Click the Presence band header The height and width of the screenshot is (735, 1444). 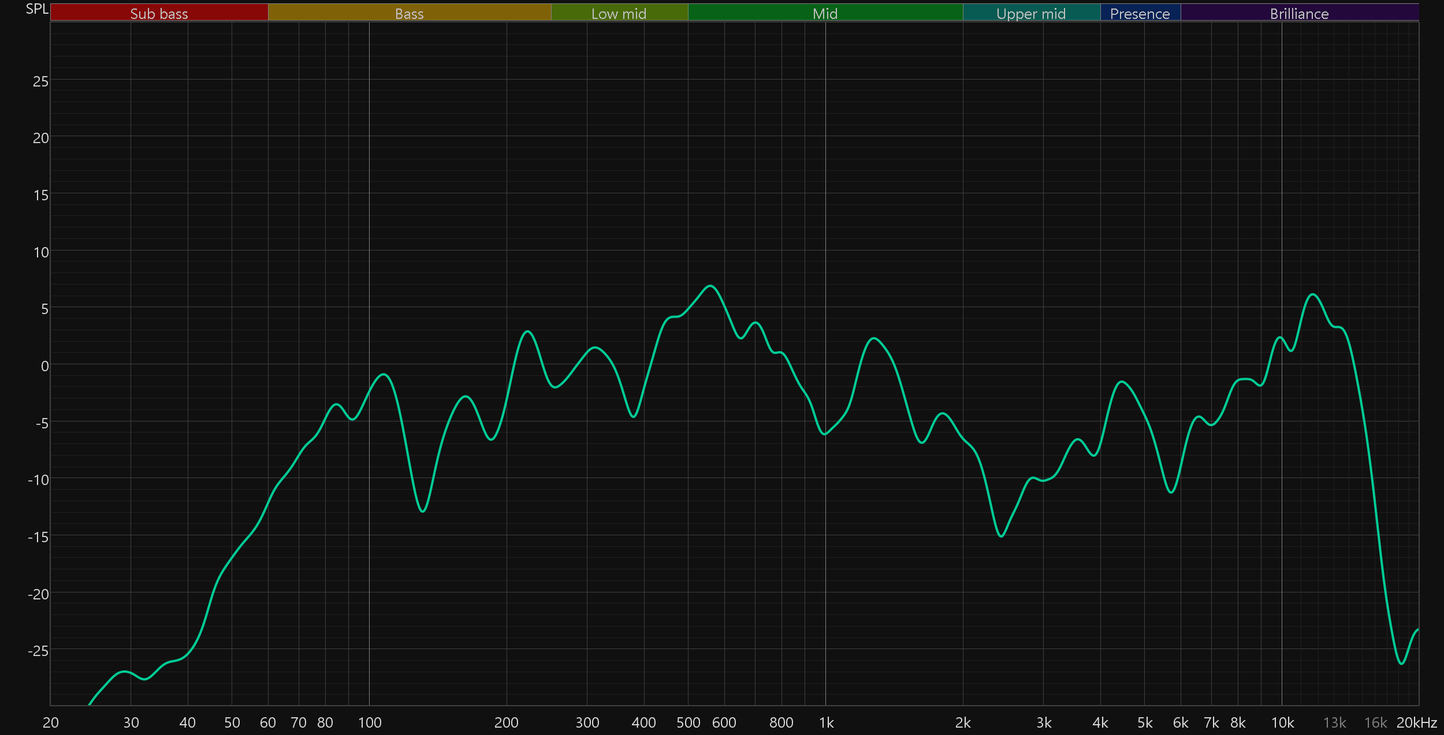pos(1140,13)
